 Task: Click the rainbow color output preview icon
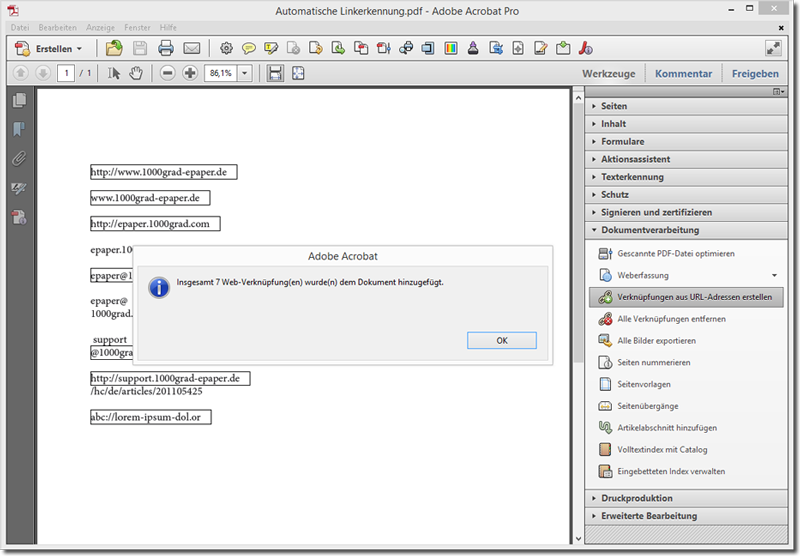(x=451, y=48)
